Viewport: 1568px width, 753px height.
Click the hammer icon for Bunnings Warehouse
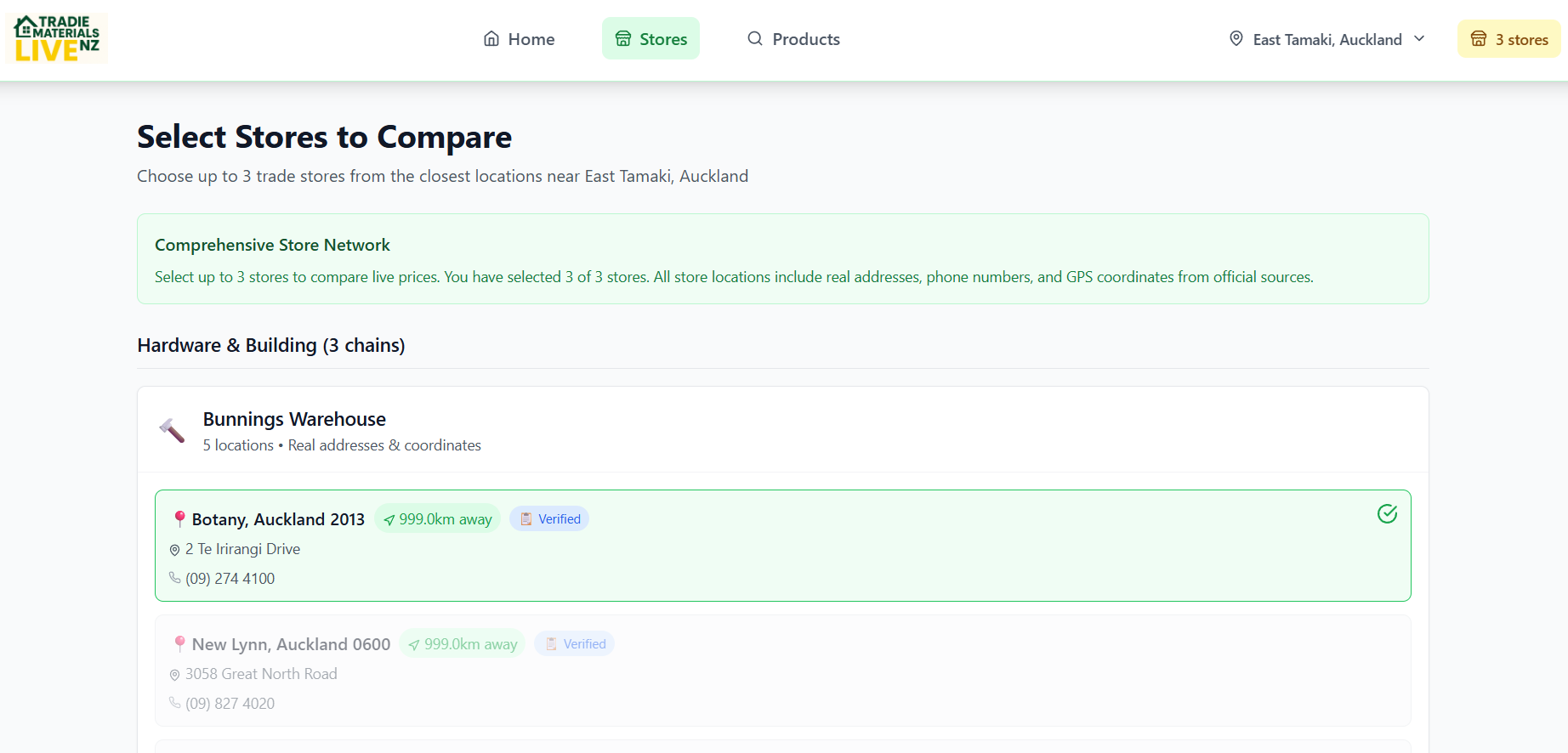click(172, 431)
